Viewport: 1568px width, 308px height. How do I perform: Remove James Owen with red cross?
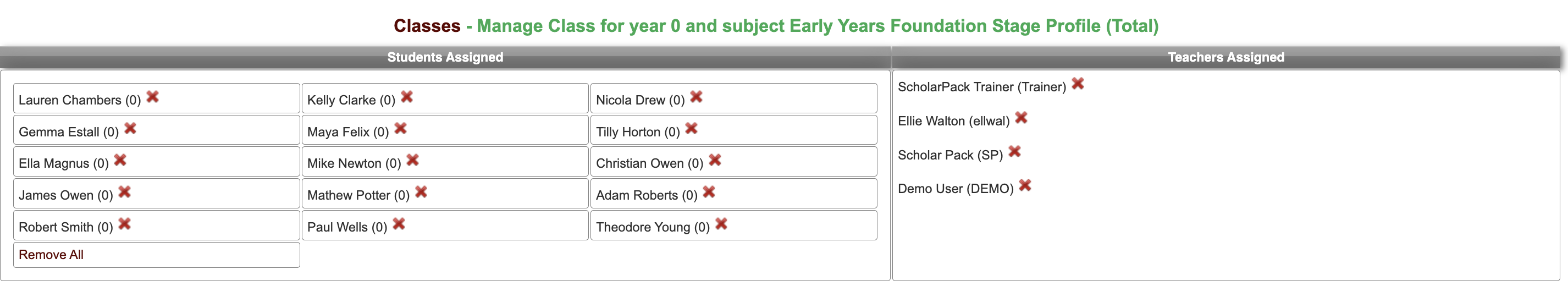click(x=125, y=193)
